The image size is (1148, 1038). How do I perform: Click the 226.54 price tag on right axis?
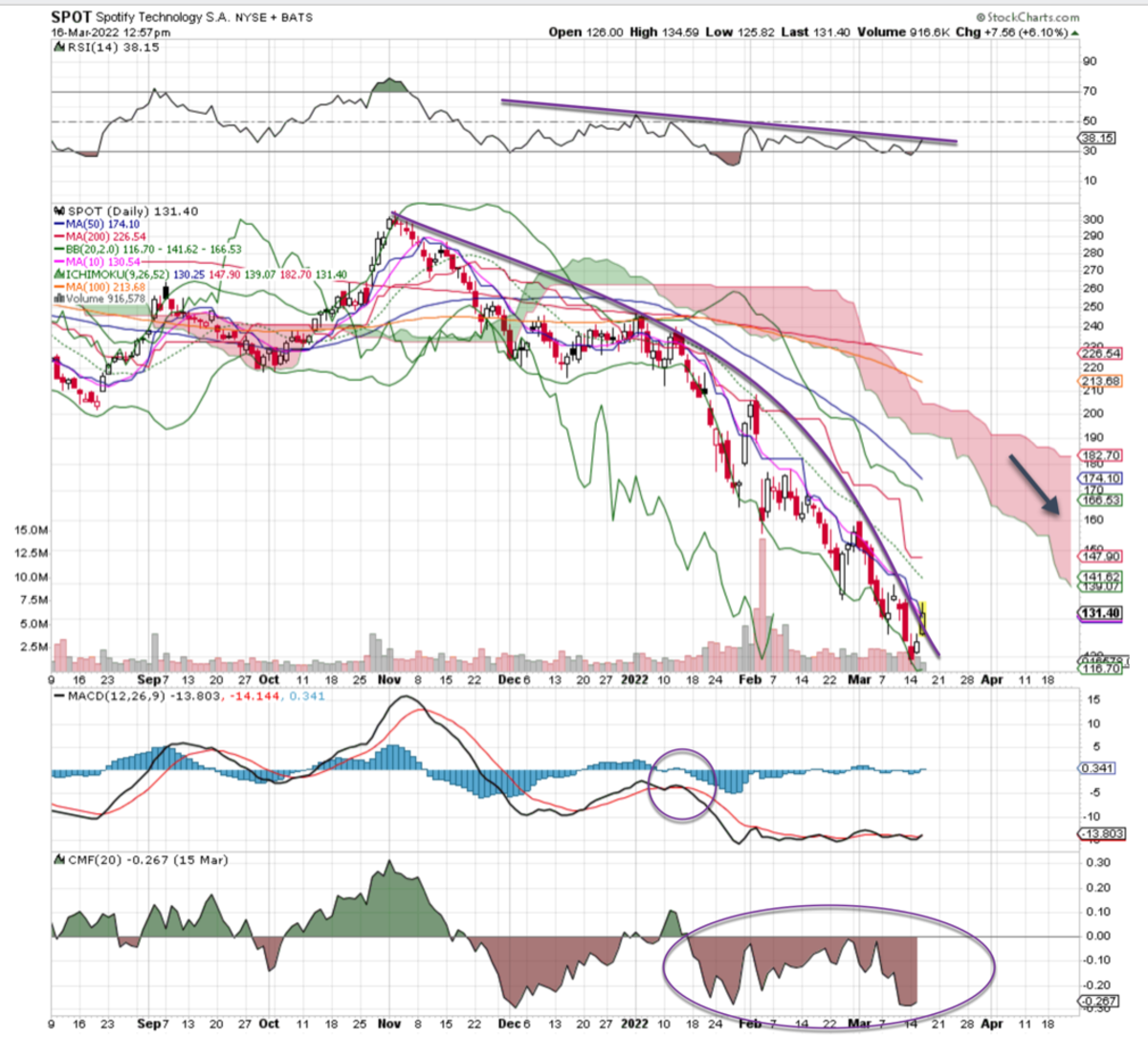point(1100,354)
